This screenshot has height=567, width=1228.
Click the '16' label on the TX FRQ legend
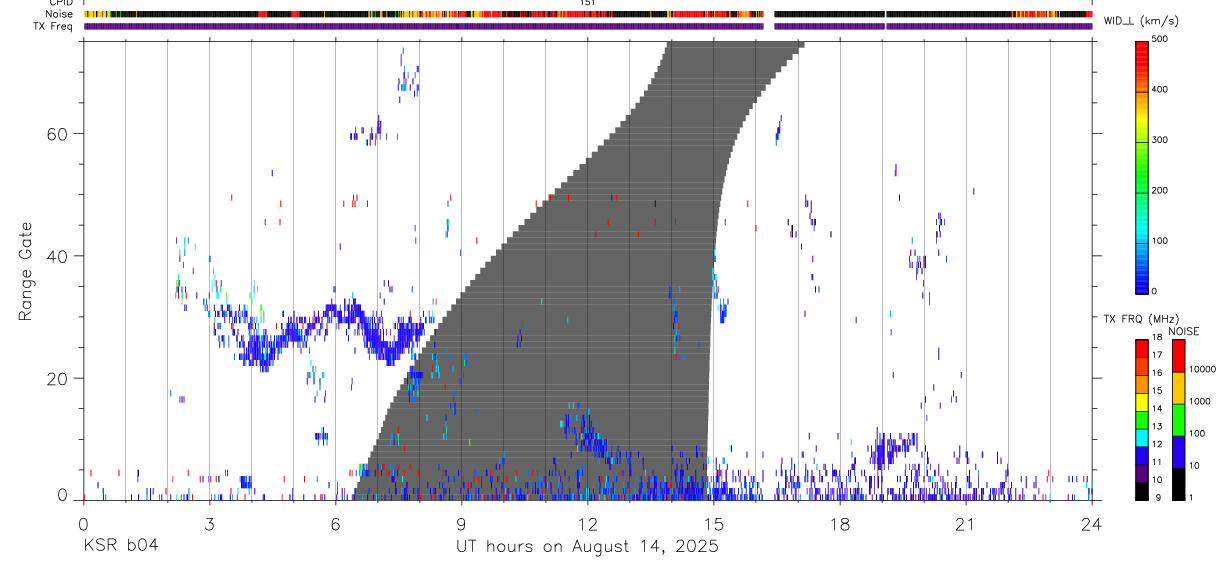coord(1156,373)
